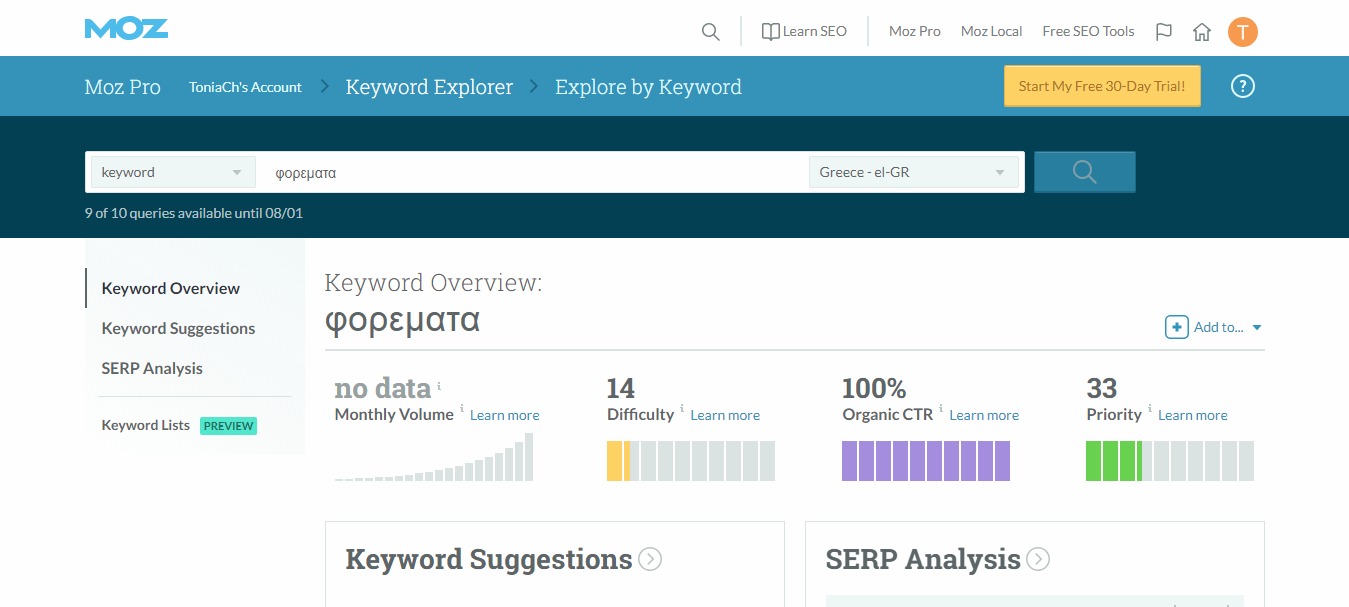Show info icon next to Monthly Volume
The height and width of the screenshot is (607, 1349).
(462, 408)
